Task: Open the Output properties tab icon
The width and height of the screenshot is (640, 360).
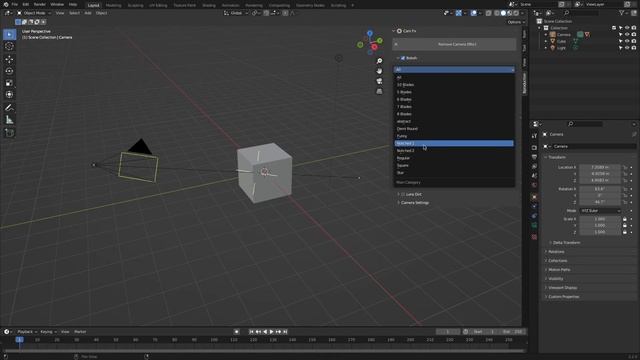Action: coord(534,157)
